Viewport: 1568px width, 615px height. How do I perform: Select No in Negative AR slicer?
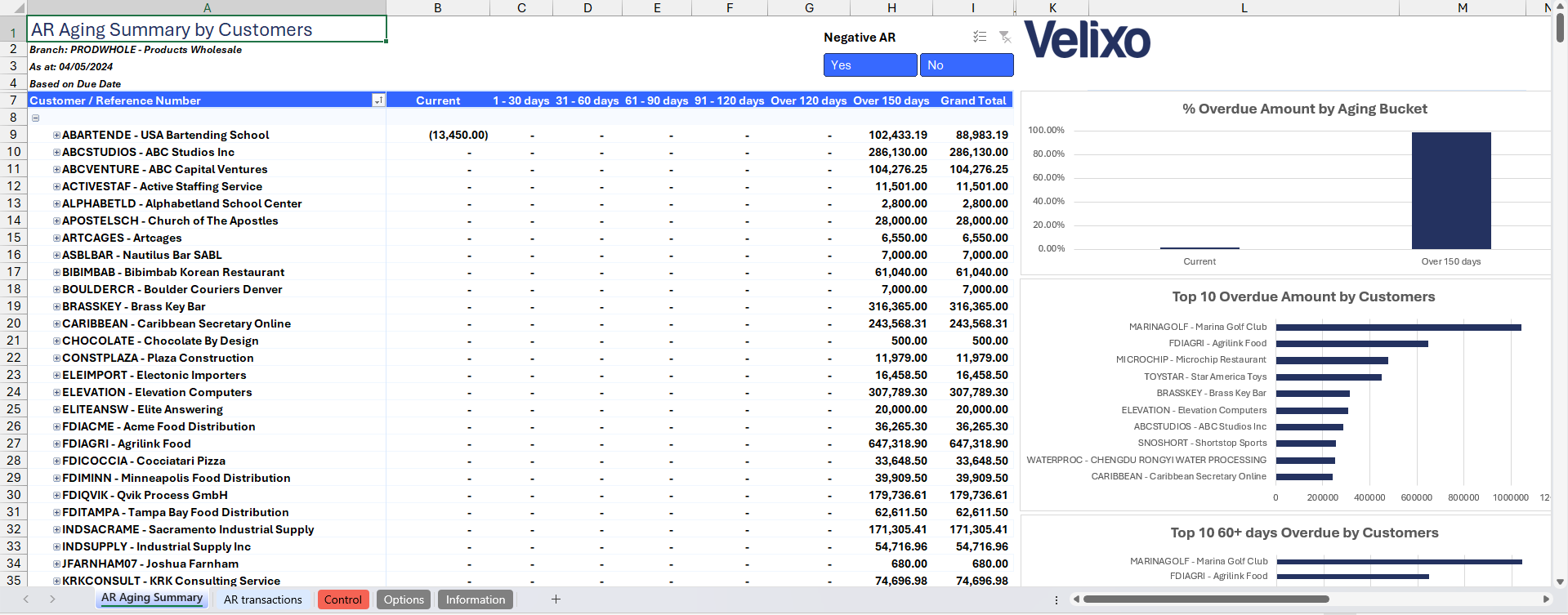pos(967,65)
